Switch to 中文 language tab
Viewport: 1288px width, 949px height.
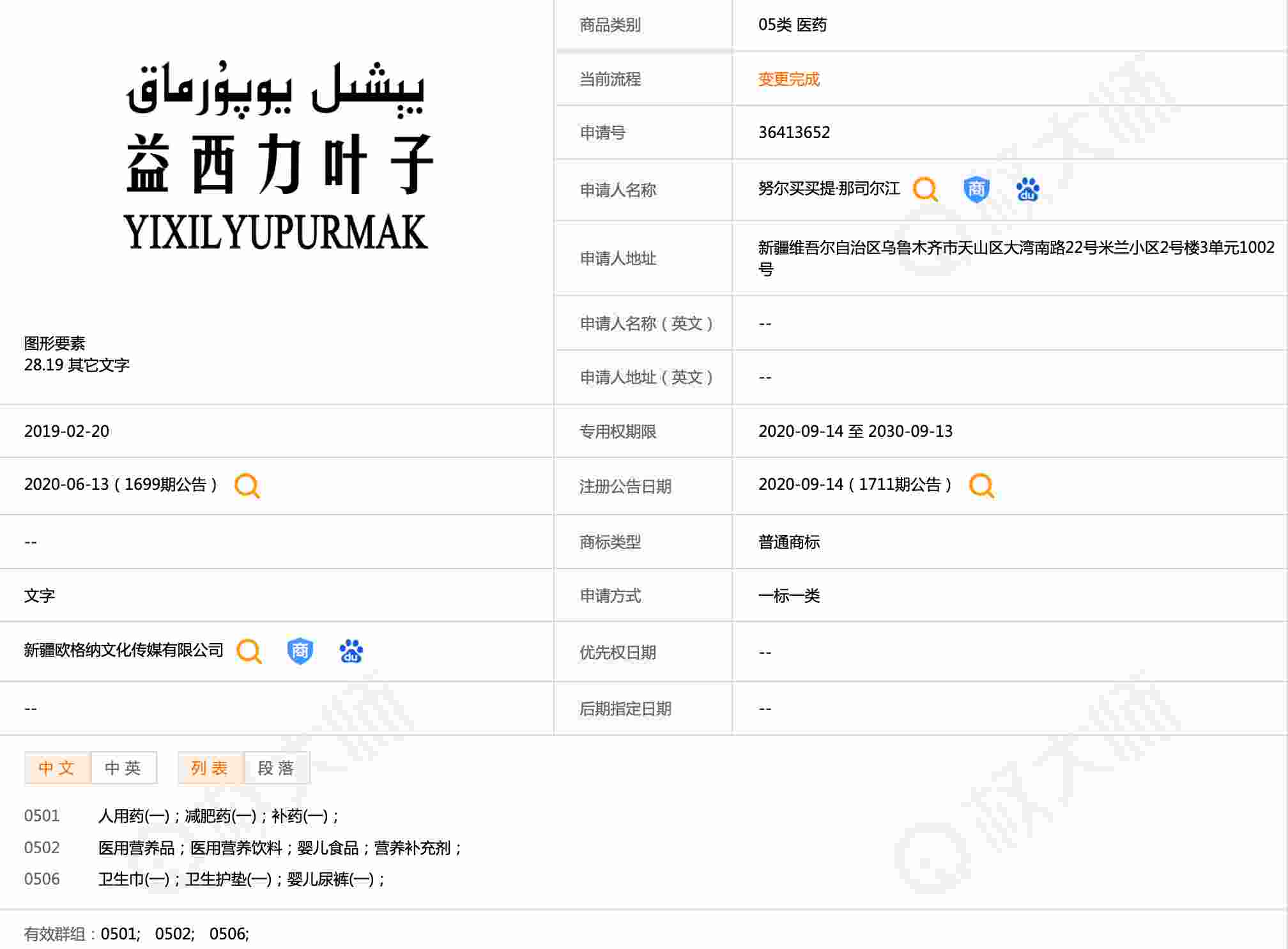(57, 768)
